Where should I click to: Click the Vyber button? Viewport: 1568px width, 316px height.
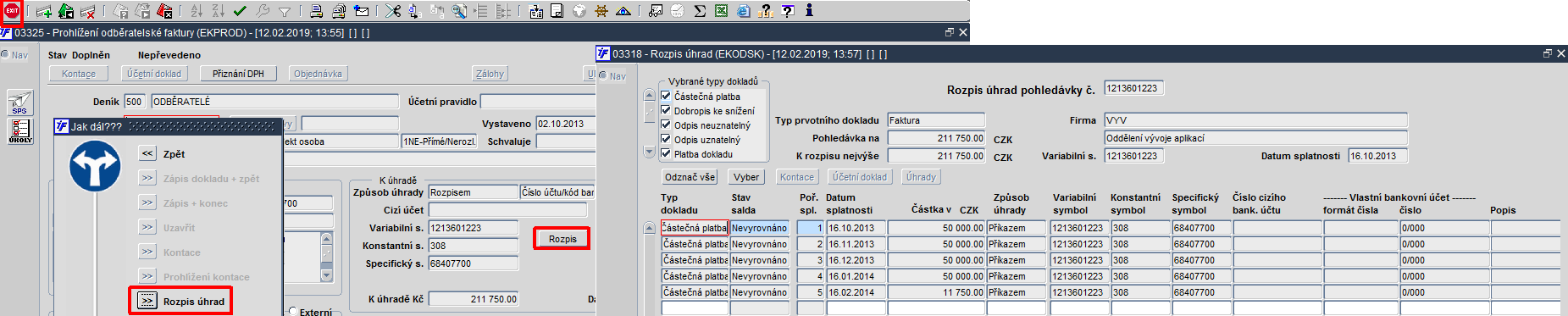click(746, 177)
